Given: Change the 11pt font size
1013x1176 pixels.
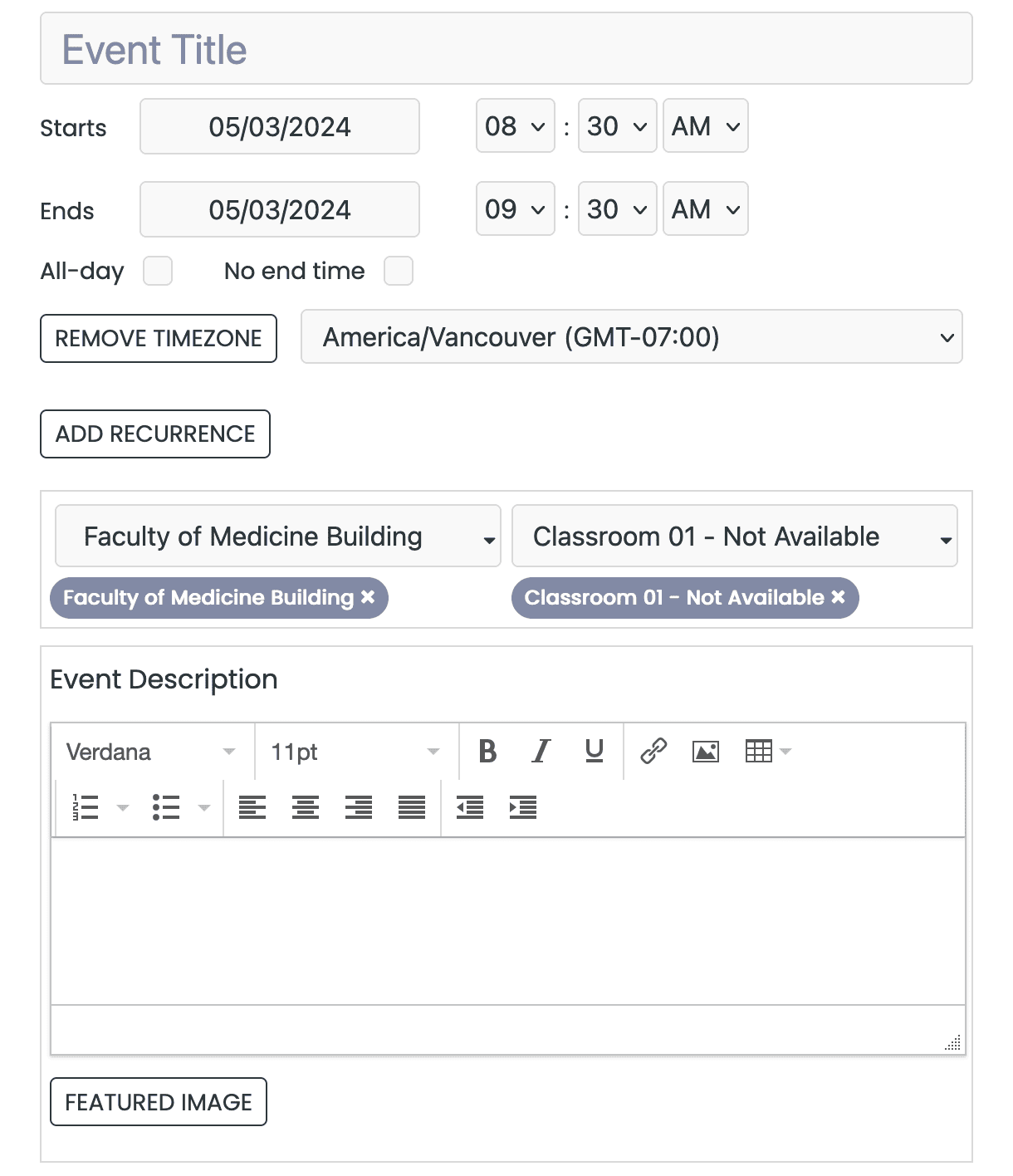Looking at the screenshot, I should 353,752.
